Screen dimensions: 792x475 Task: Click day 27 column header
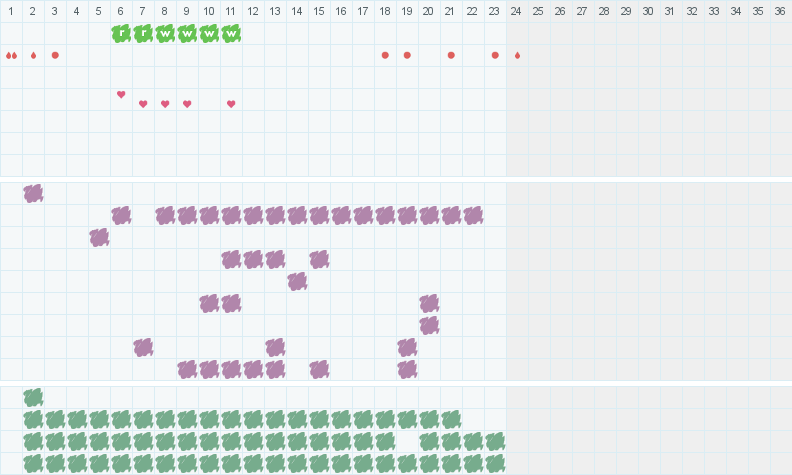coord(583,11)
